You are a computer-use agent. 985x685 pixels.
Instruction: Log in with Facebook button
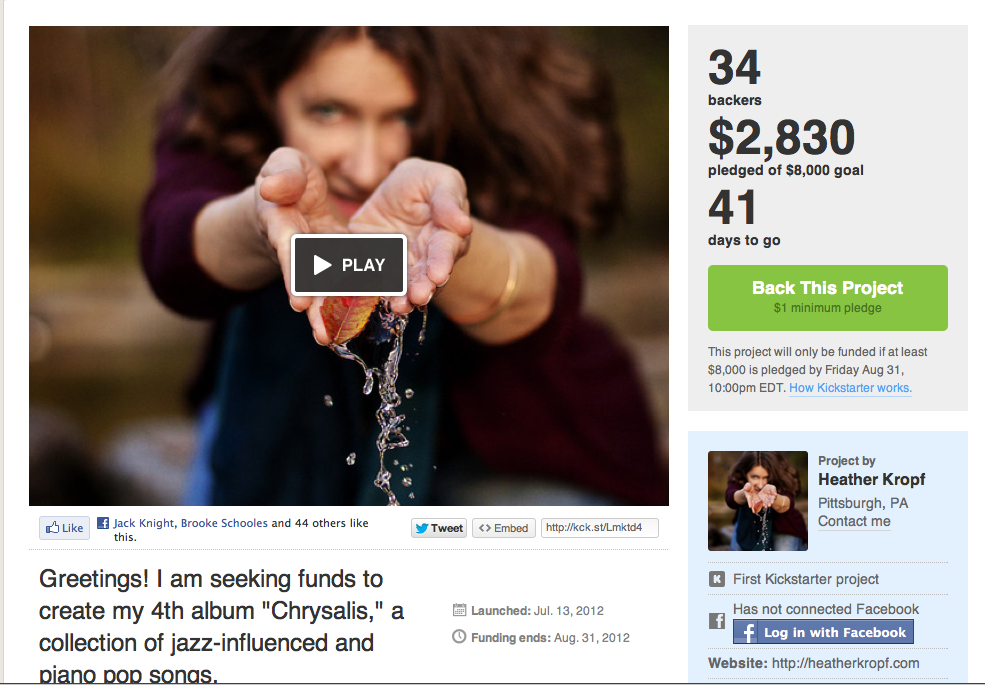(x=823, y=632)
